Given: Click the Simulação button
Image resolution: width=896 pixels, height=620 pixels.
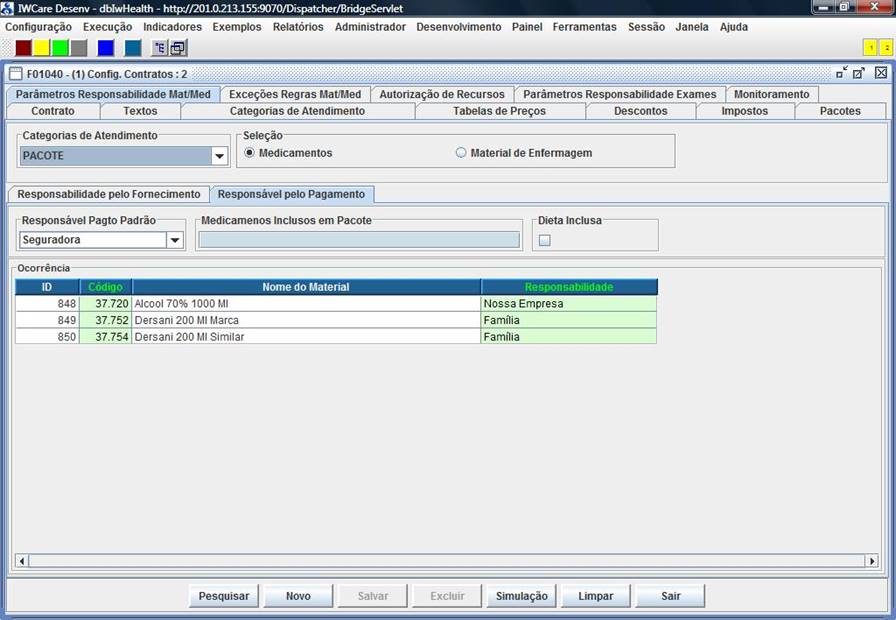Looking at the screenshot, I should [x=522, y=596].
